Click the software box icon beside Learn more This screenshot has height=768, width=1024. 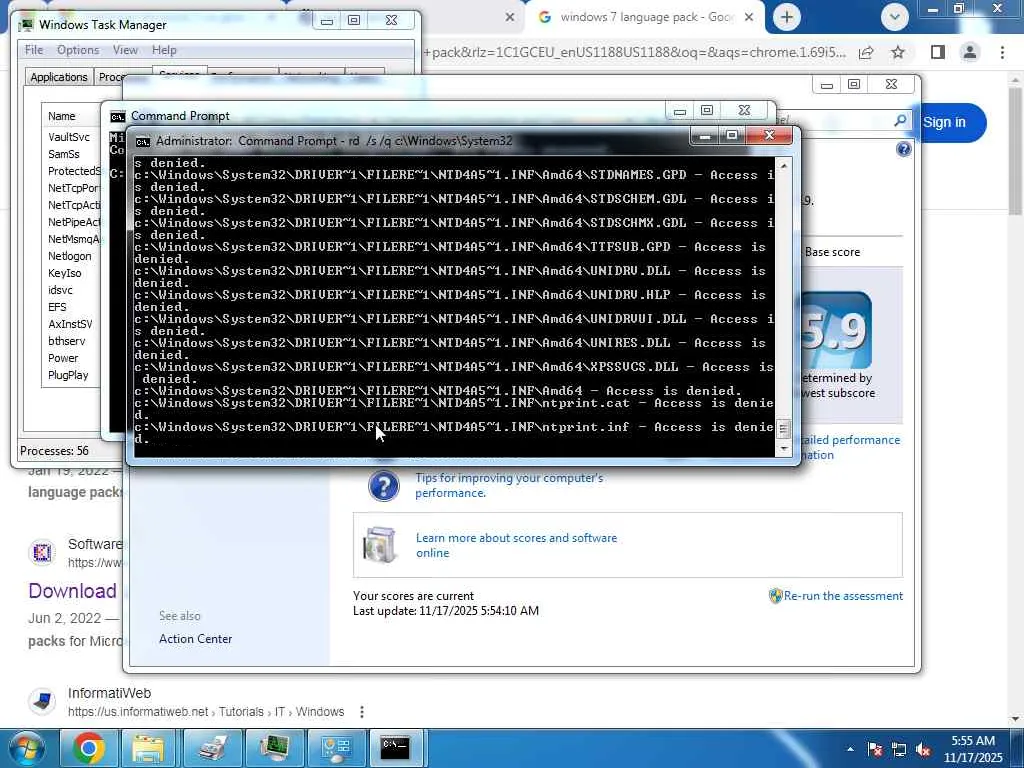coord(379,545)
